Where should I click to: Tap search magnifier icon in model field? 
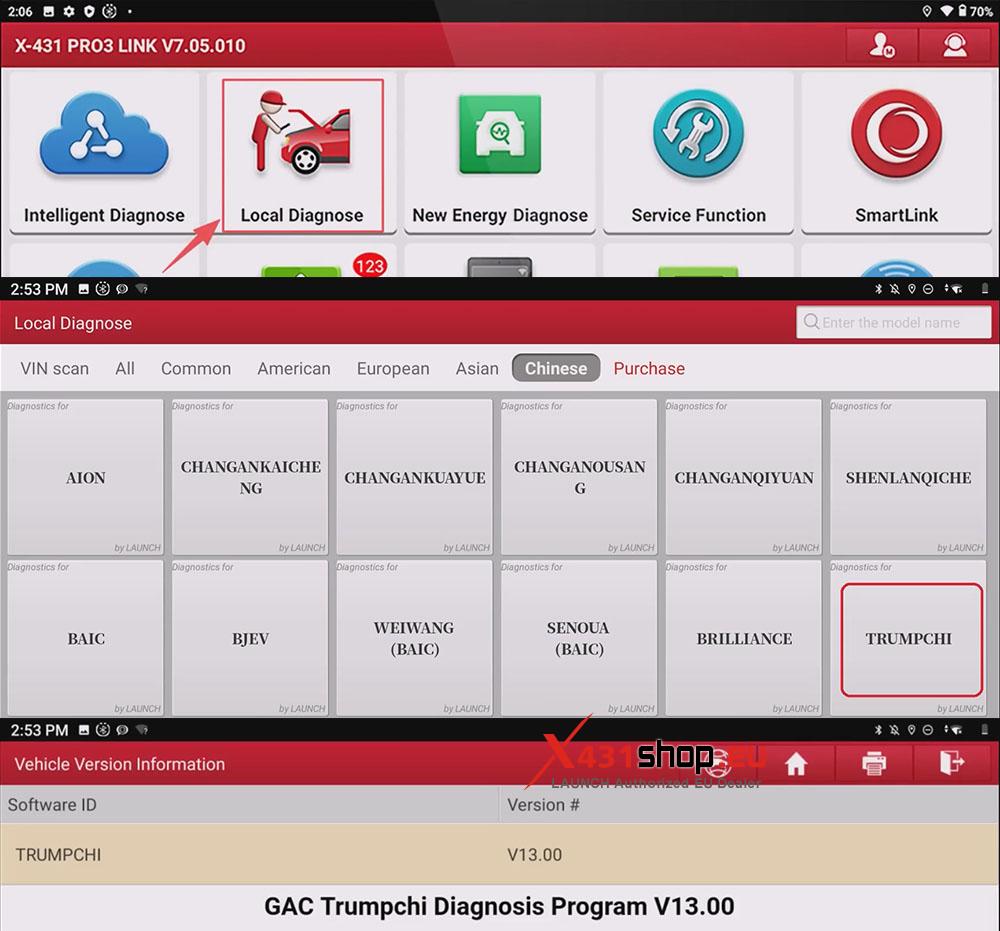(811, 321)
